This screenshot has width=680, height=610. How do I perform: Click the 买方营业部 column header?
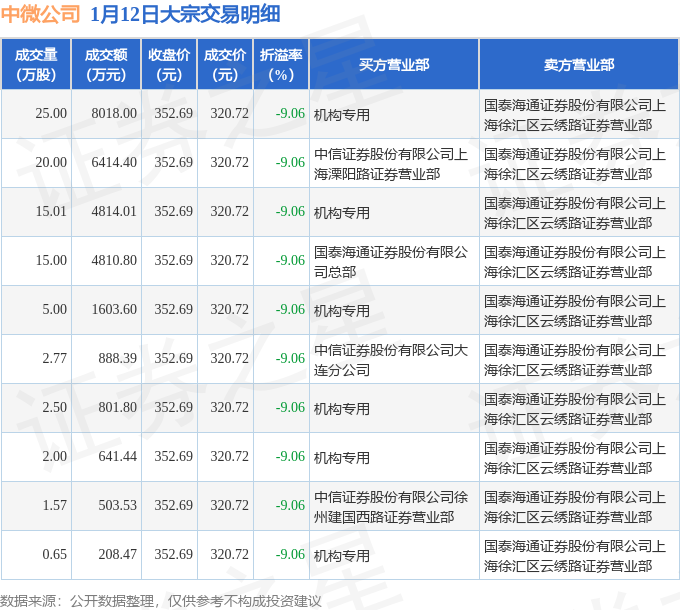click(x=394, y=65)
